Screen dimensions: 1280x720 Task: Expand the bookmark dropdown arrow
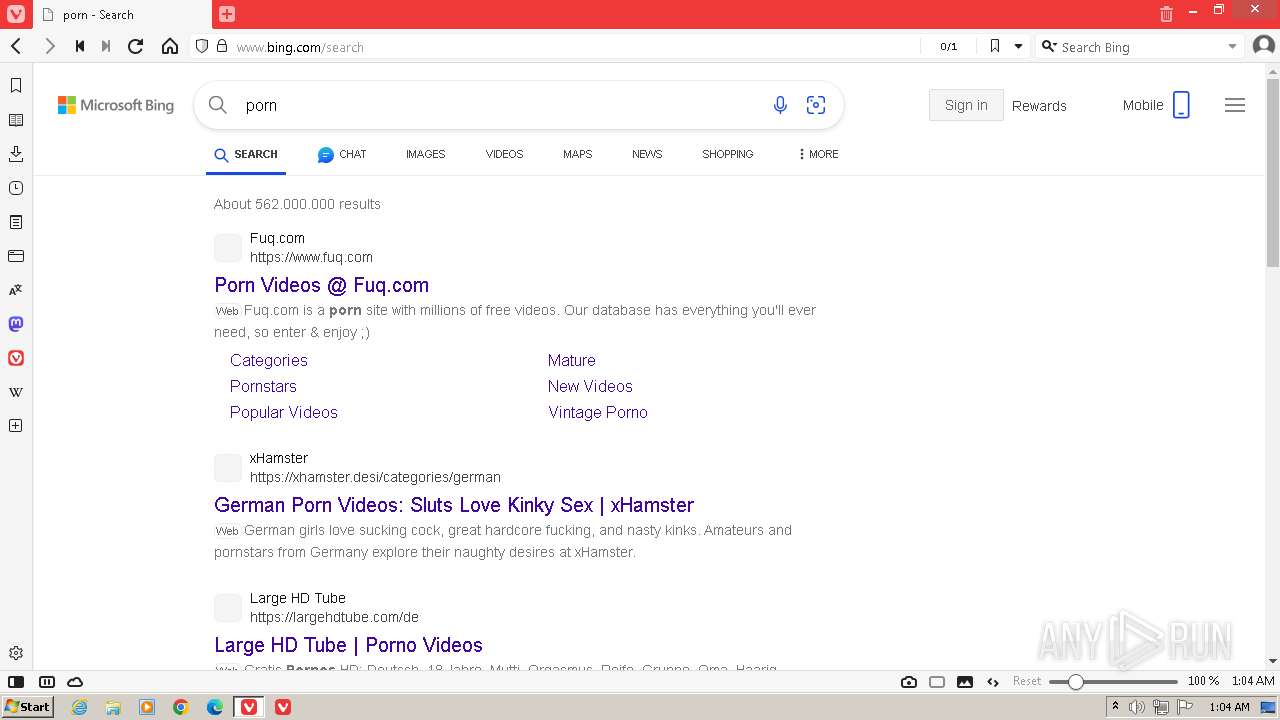[x=1018, y=46]
